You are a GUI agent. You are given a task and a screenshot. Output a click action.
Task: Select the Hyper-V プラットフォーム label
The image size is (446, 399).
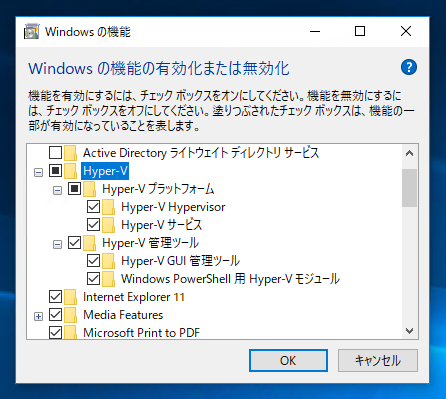[158, 189]
